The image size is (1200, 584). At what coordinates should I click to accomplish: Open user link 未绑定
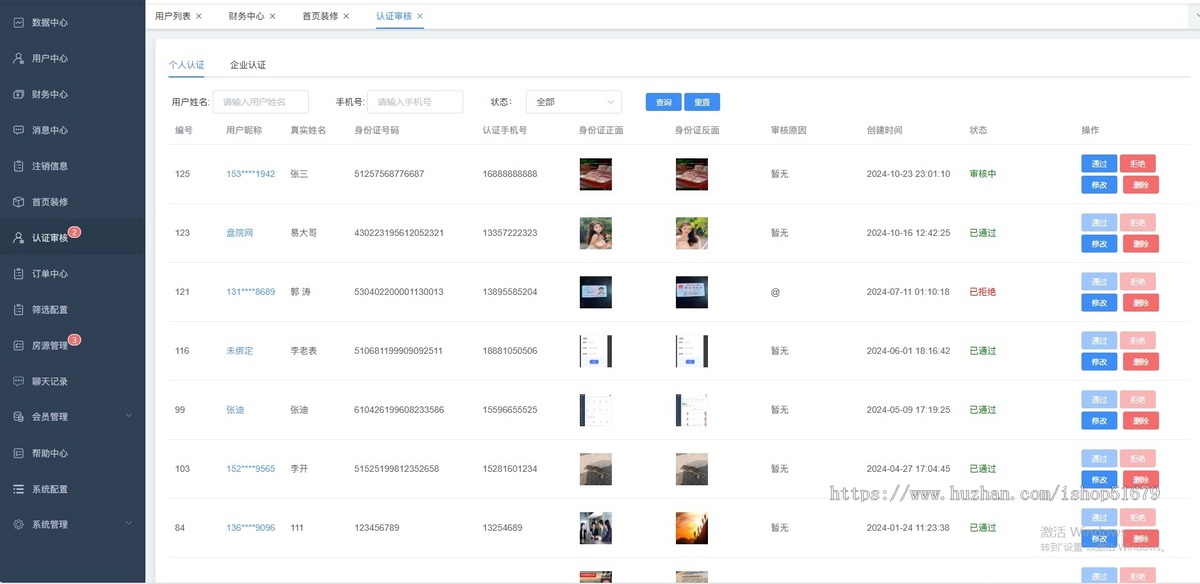tap(240, 351)
